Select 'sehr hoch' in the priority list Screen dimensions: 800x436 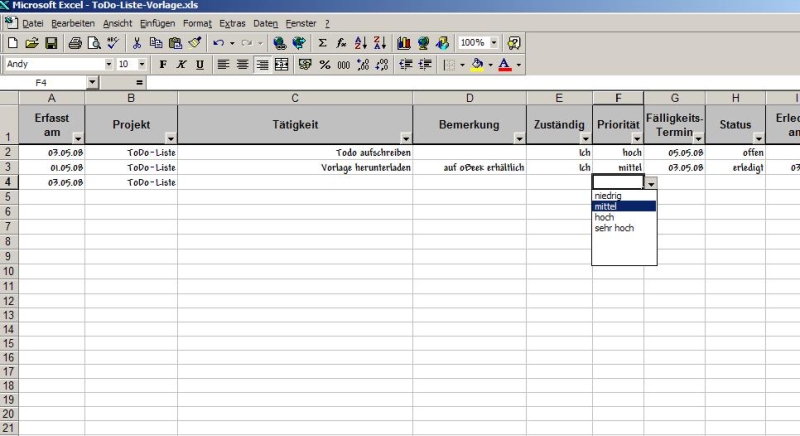pos(614,228)
